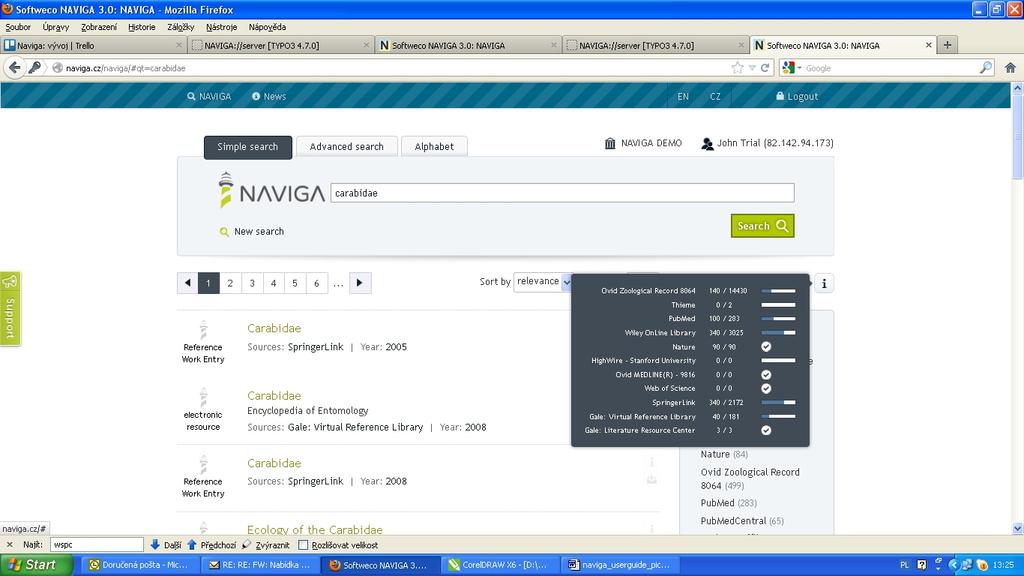Click the carabidae search input field
Screen dimensions: 1024x576
point(562,193)
